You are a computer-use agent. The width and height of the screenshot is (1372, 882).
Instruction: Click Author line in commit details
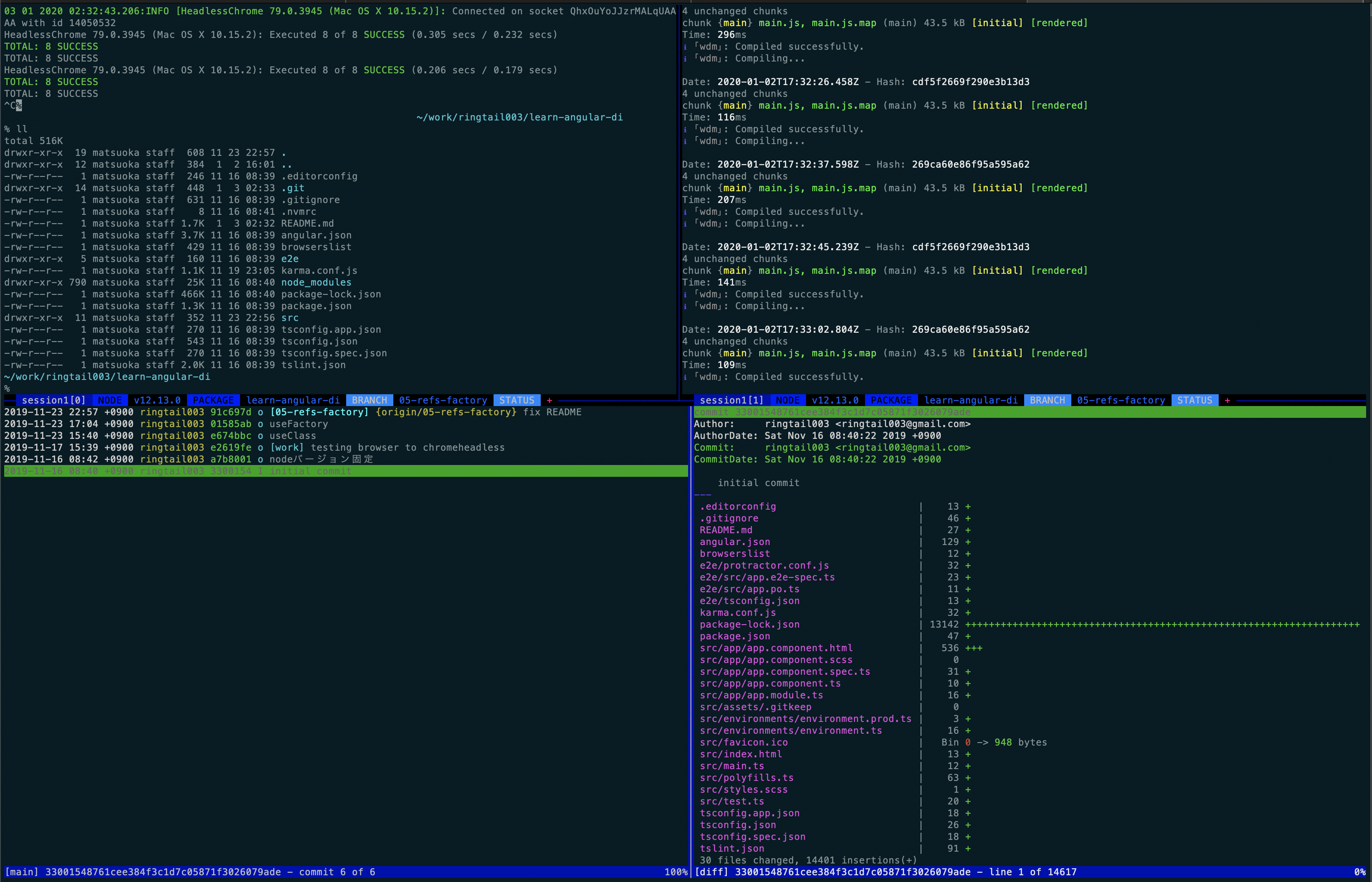point(832,424)
